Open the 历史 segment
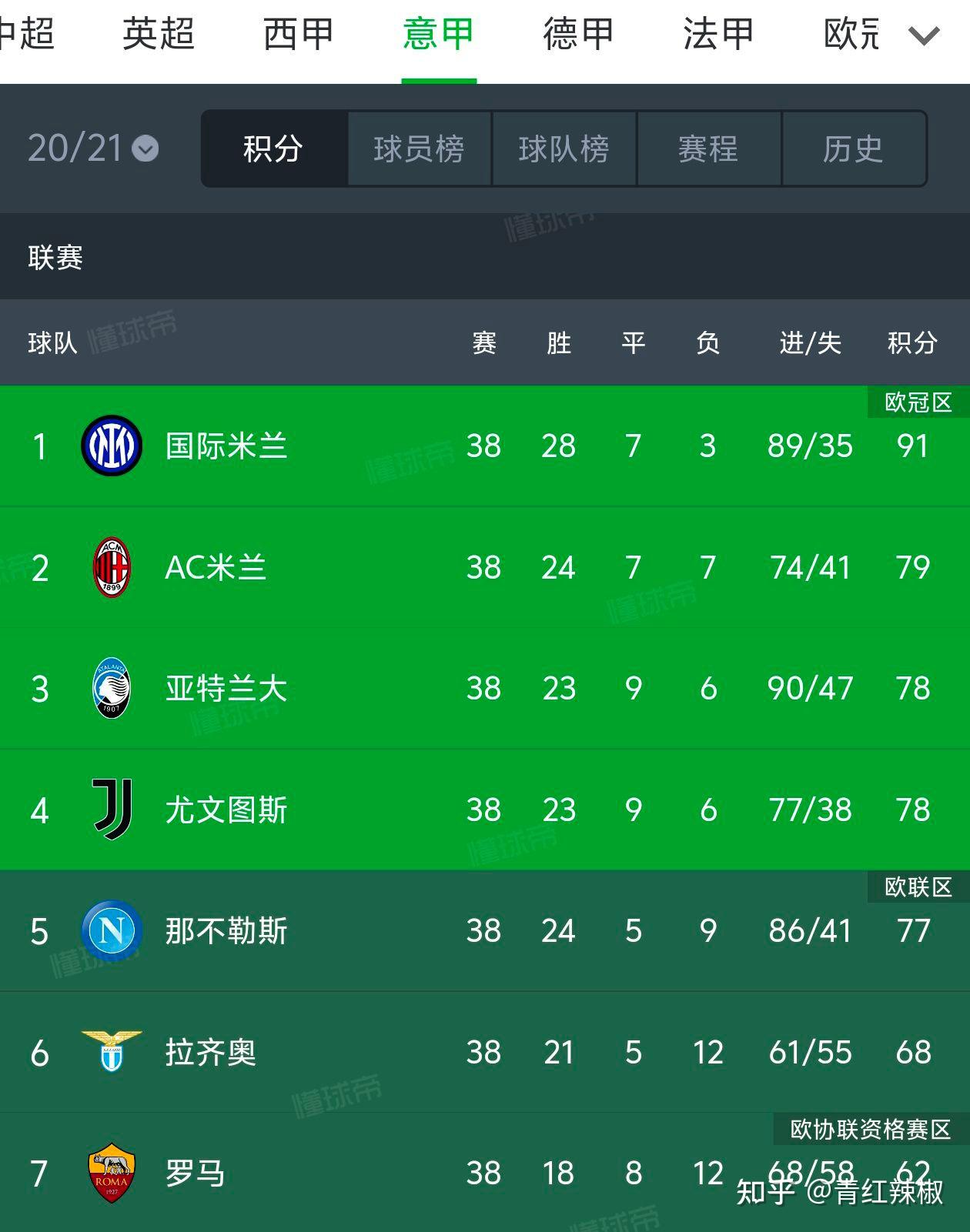 pos(854,149)
